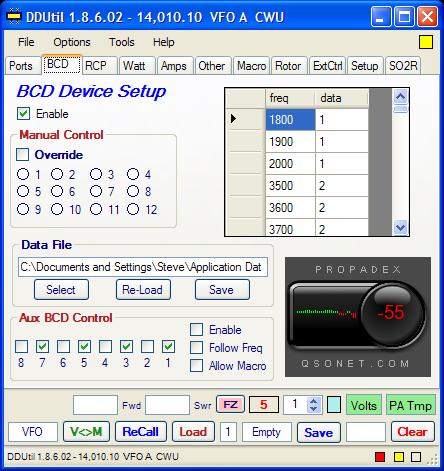This screenshot has width=444, height=471.
Task: Decrement the numeric spinner down arrow
Action: tap(314, 409)
